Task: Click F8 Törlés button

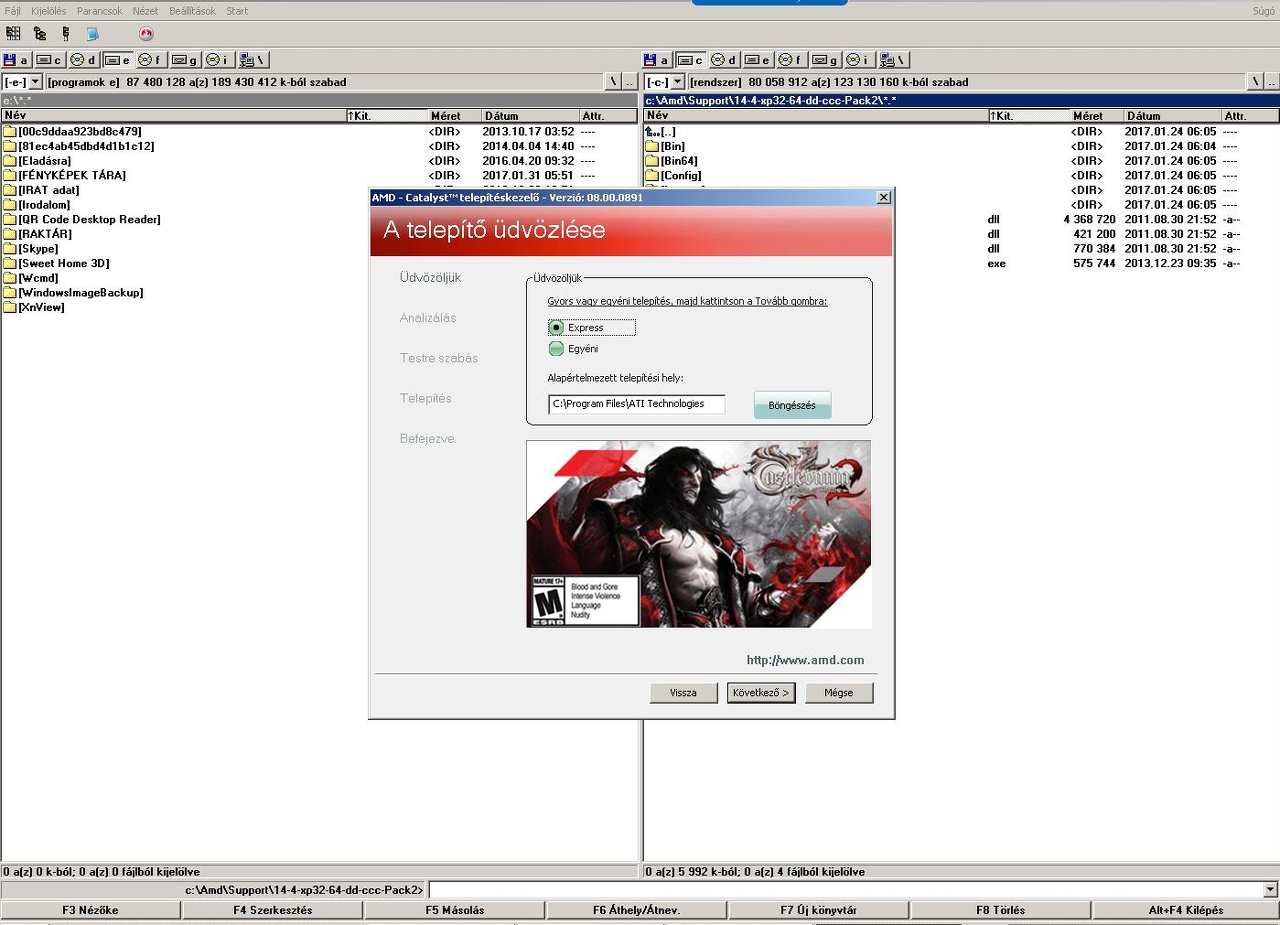Action: (1001, 910)
